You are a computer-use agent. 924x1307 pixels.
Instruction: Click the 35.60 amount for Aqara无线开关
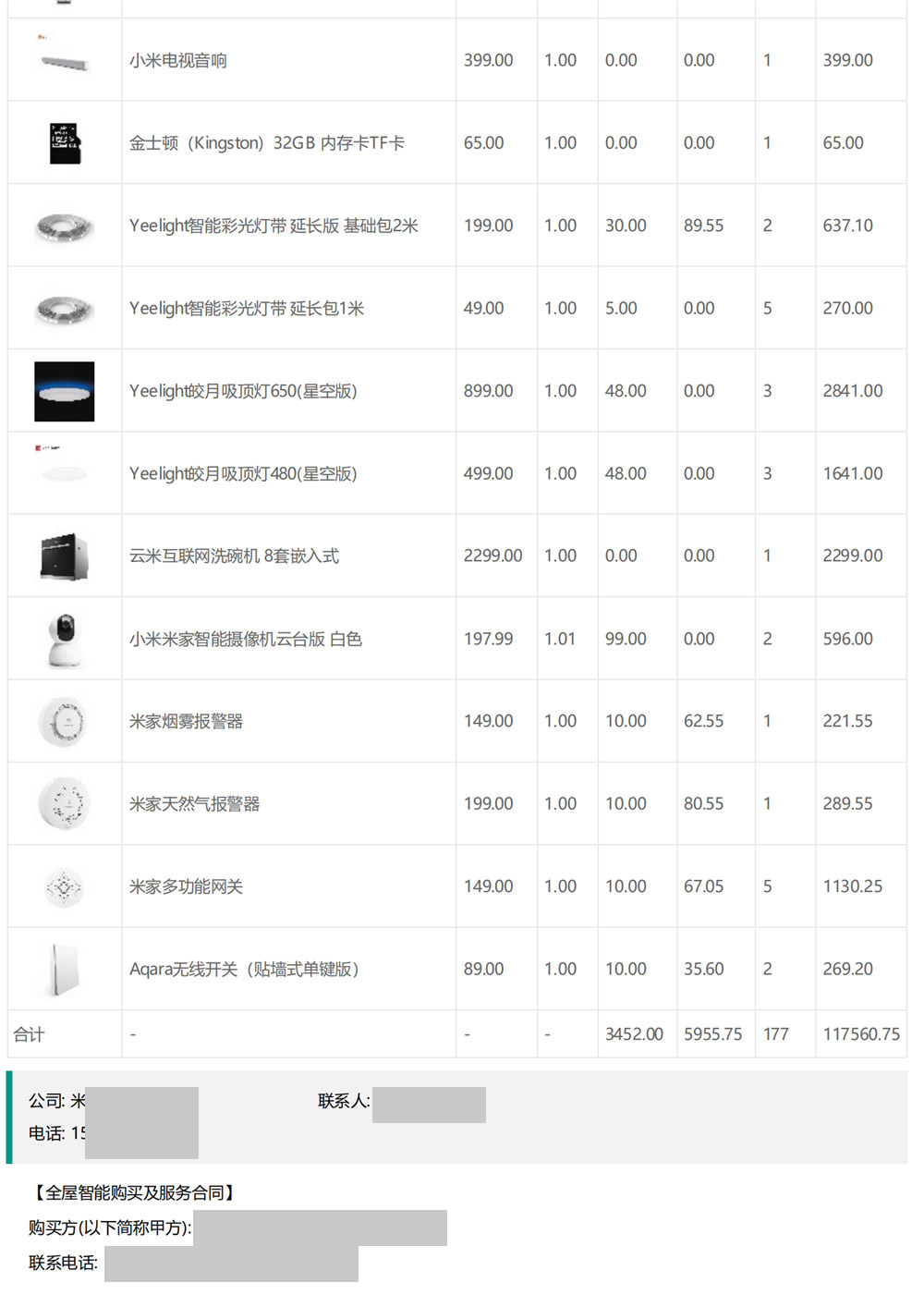704,969
